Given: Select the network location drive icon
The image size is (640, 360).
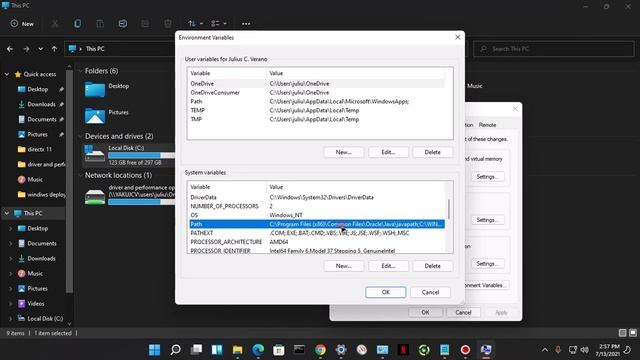Looking at the screenshot, I should 95,197.
